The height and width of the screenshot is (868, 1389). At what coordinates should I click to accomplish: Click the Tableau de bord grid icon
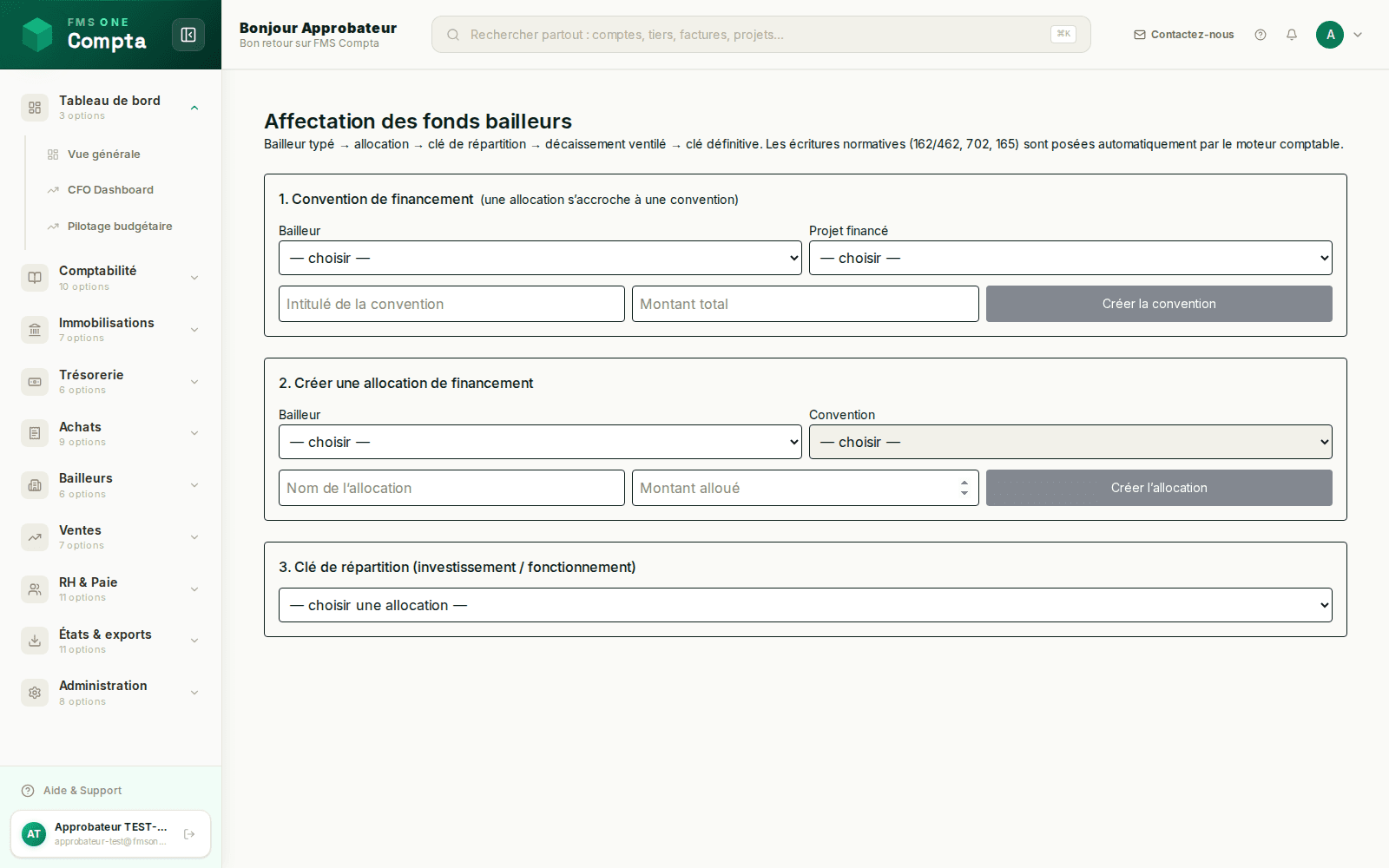[35, 108]
